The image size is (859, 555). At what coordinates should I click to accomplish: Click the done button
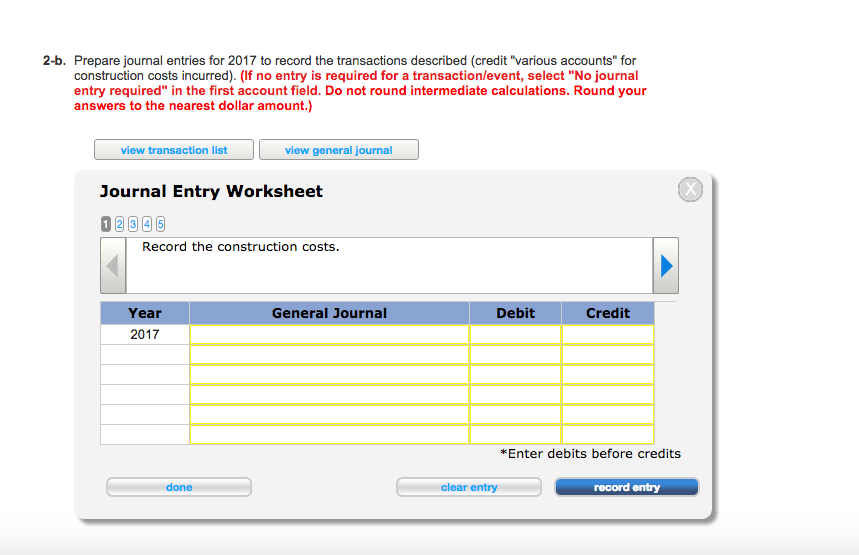[179, 487]
